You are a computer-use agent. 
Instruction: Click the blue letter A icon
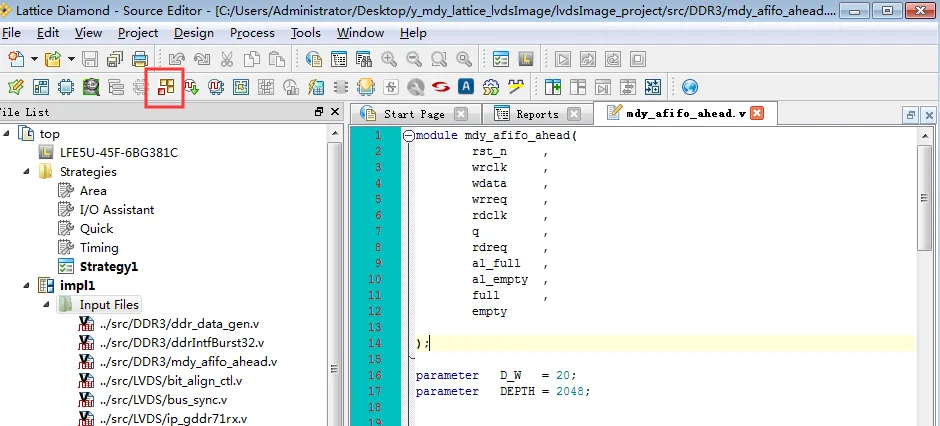(466, 87)
